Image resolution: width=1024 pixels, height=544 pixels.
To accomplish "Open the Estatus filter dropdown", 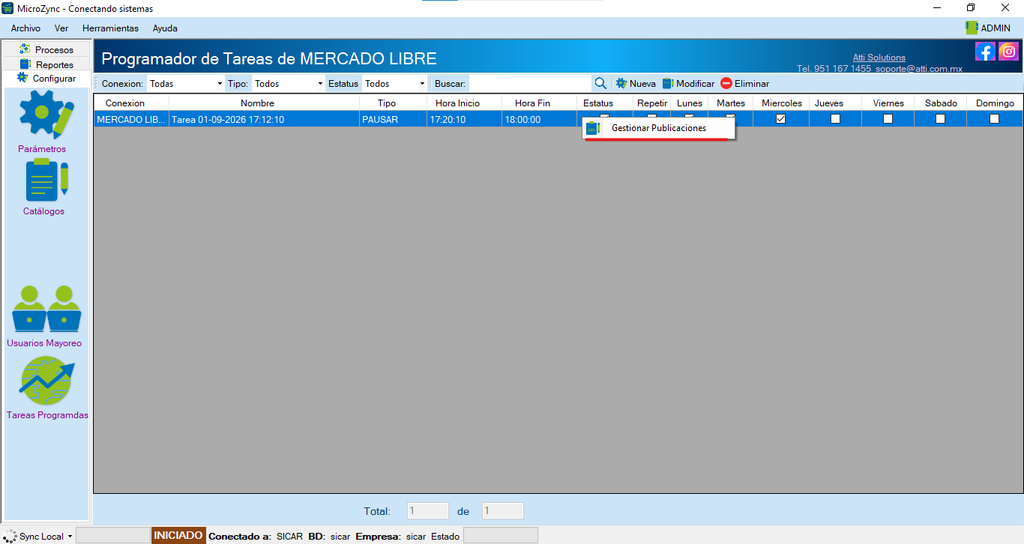I will point(394,84).
